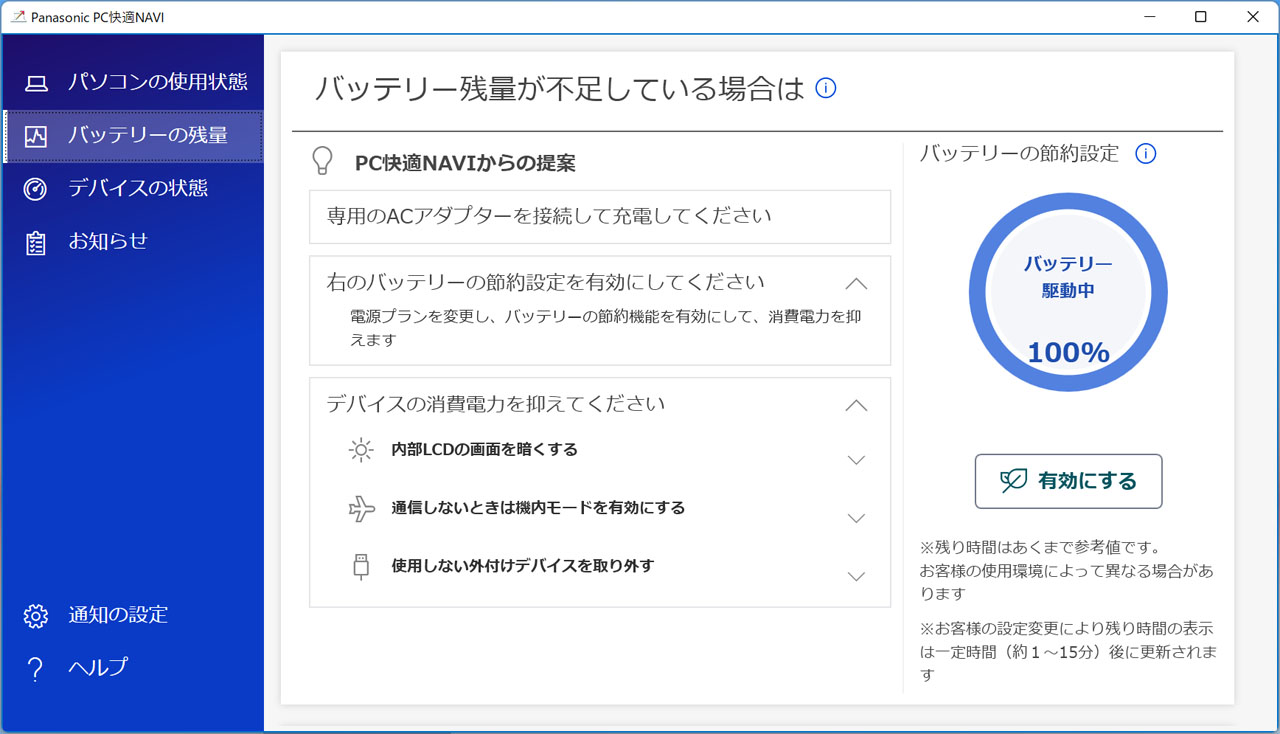Click the light bulb icon beside PC快適NAVIからの提案
Image resolution: width=1280 pixels, height=734 pixels.
click(x=322, y=162)
